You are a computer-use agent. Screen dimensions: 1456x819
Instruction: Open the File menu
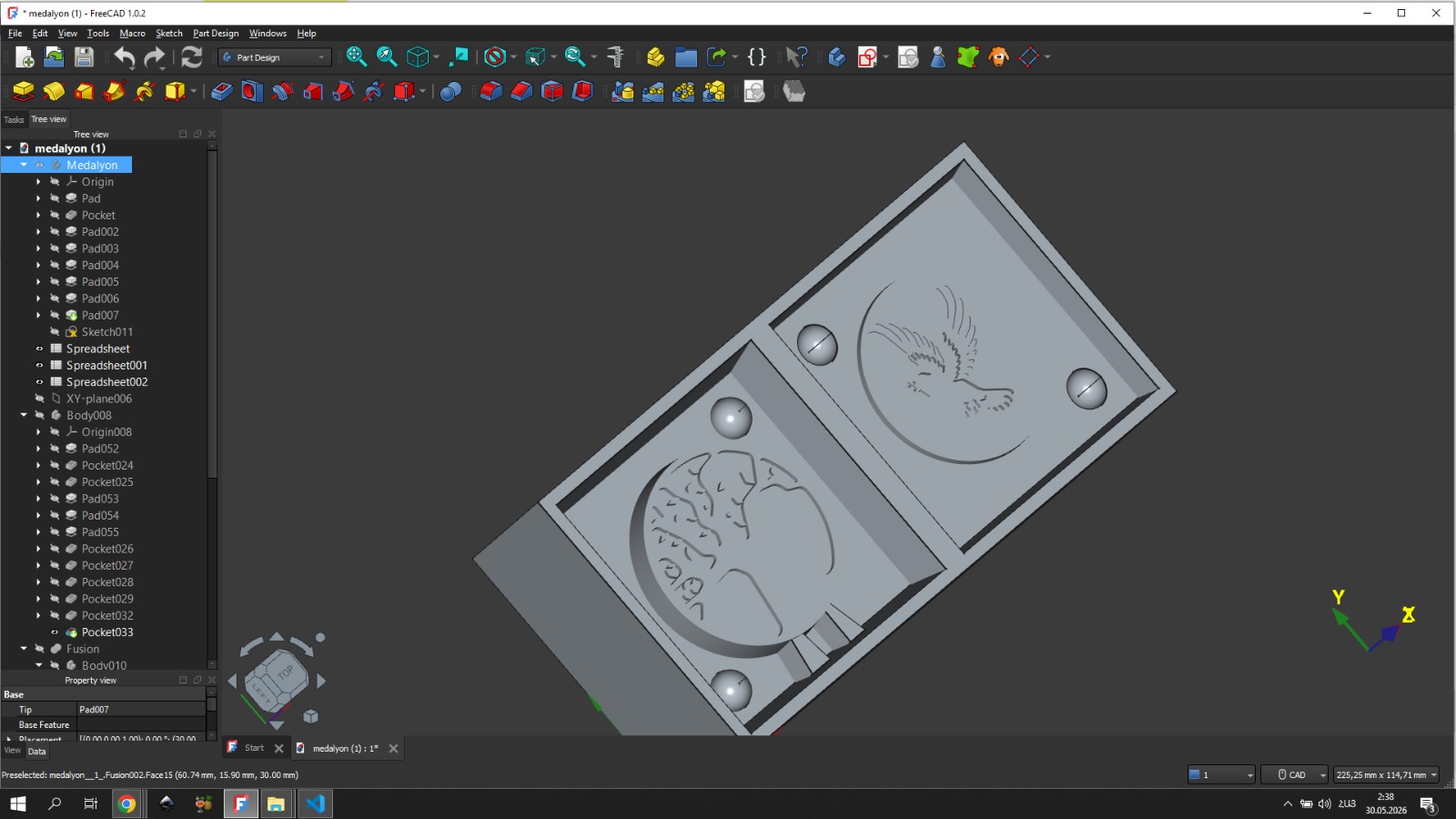[x=15, y=34]
